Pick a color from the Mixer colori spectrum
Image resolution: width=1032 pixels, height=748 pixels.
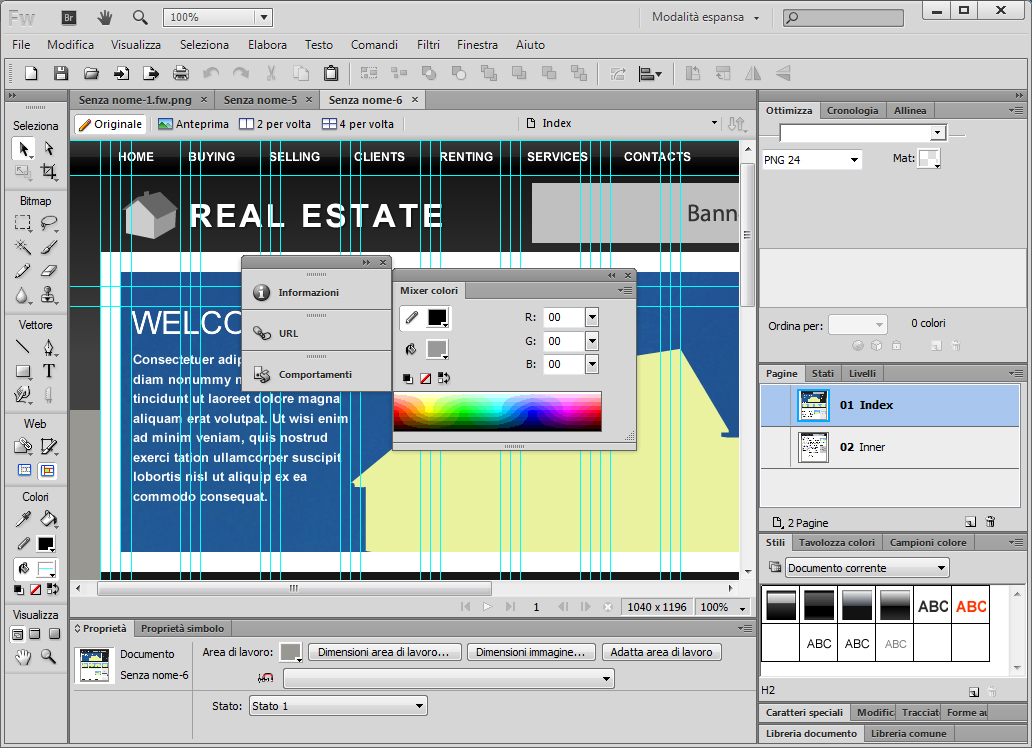[x=497, y=411]
